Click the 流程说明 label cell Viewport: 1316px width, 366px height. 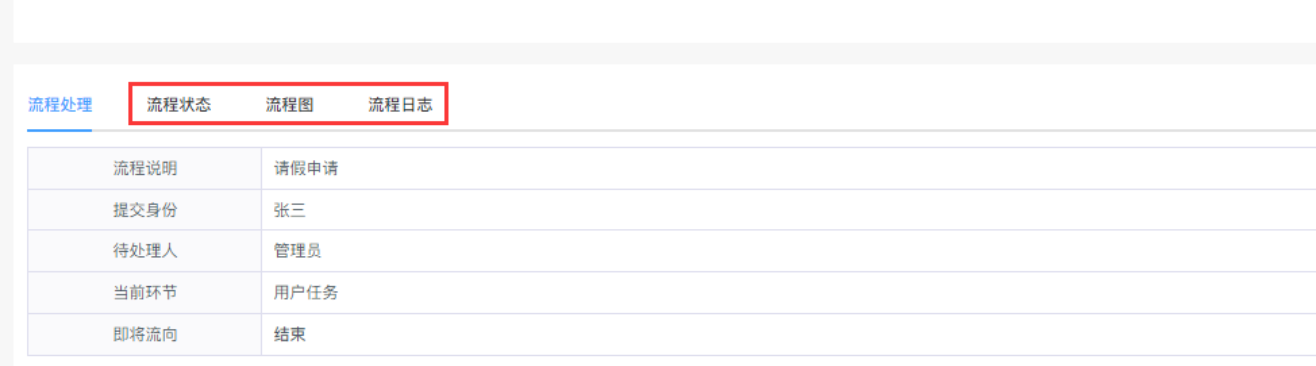click(x=145, y=169)
